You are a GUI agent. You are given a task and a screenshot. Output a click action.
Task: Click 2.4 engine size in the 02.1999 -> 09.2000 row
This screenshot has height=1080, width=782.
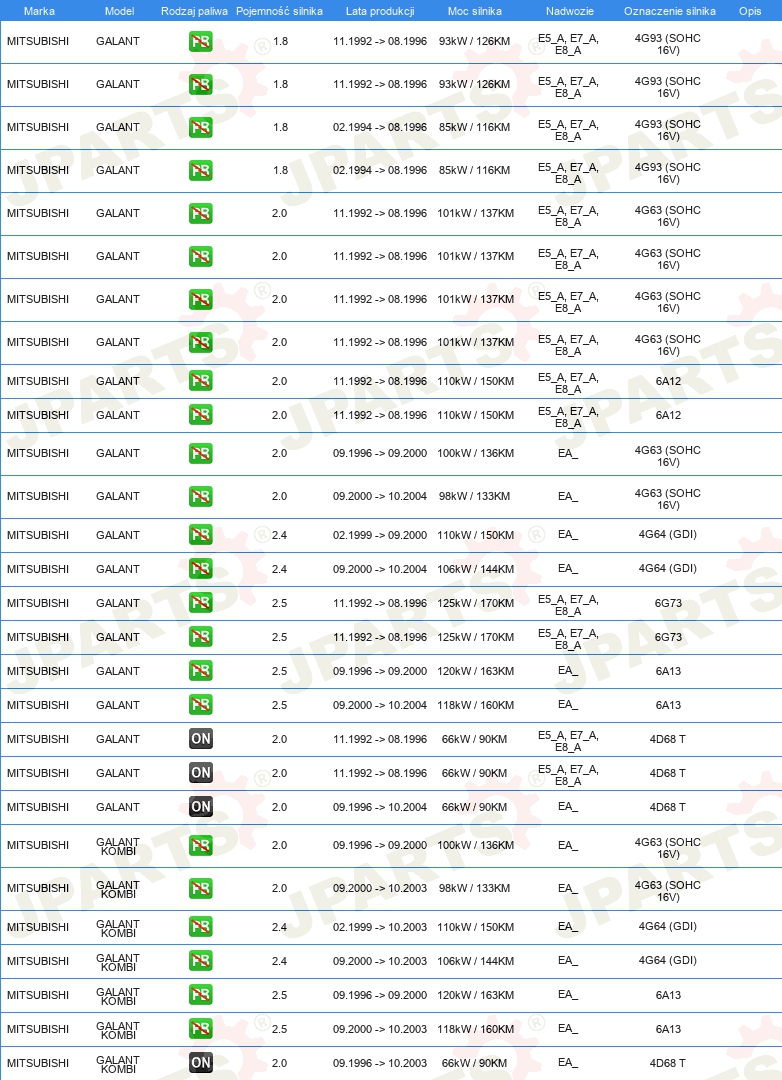click(279, 535)
